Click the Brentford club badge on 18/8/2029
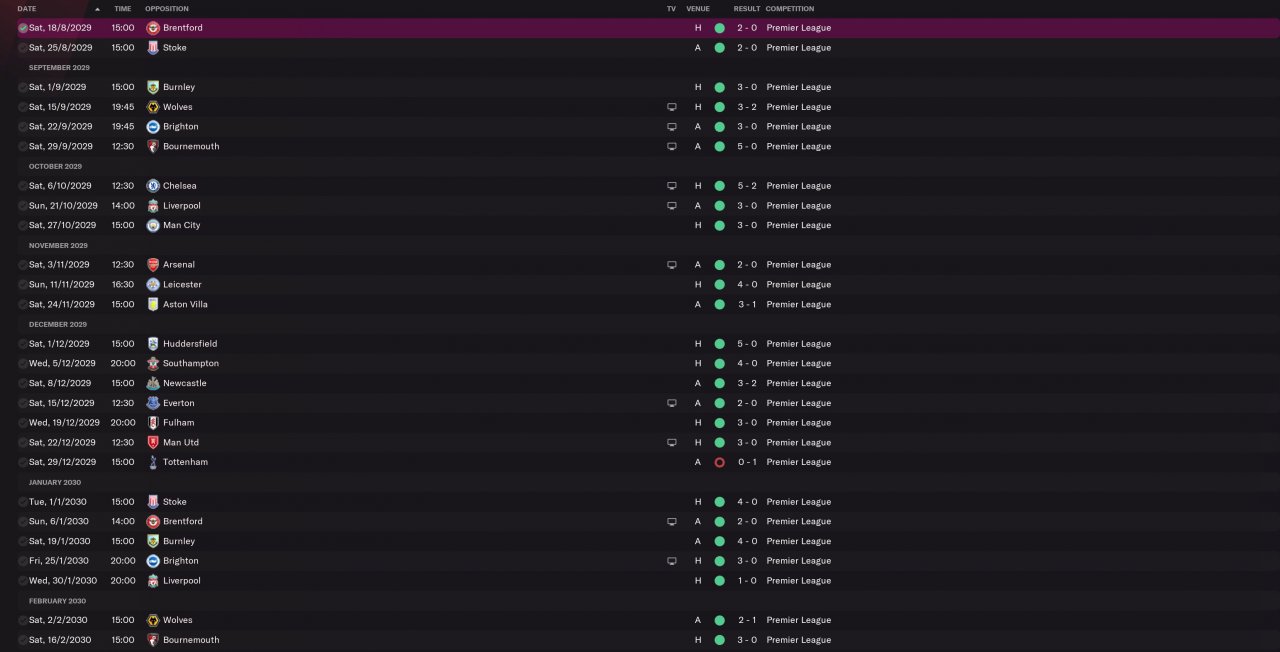 [153, 28]
